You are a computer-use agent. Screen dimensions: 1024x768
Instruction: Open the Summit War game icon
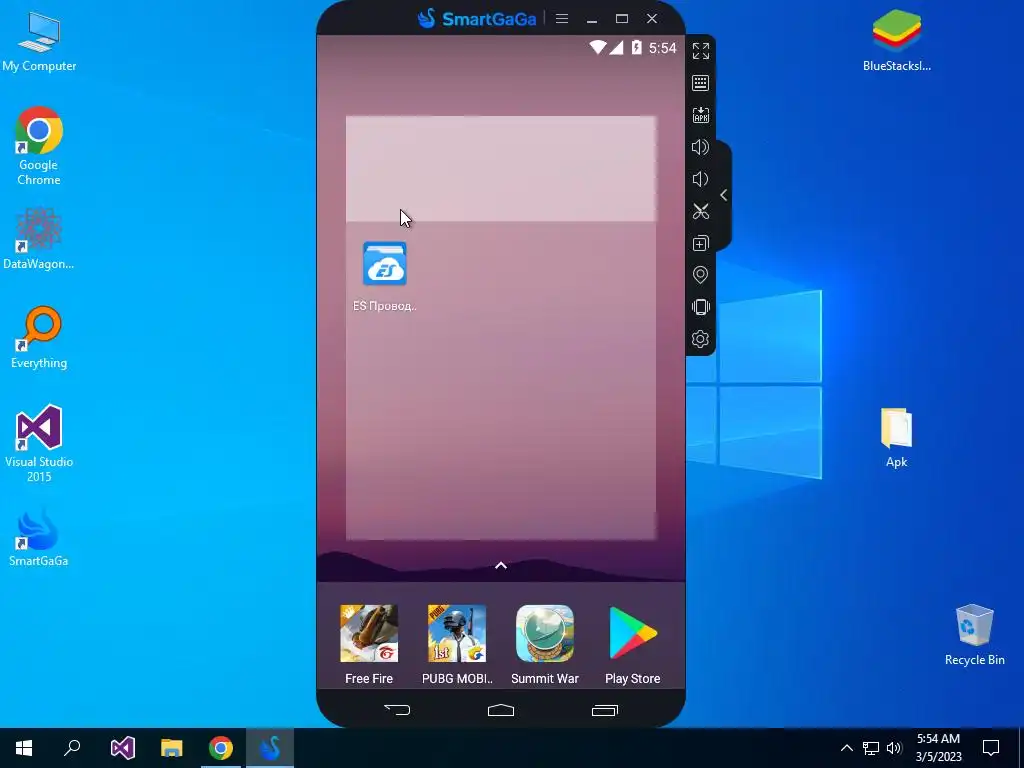(545, 644)
